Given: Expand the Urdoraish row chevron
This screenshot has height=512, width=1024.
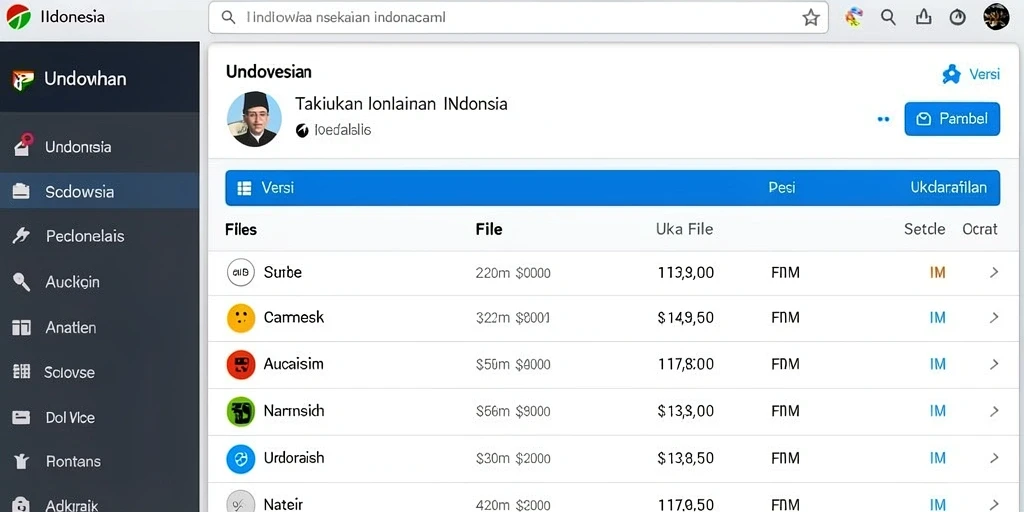Looking at the screenshot, I should point(994,458).
